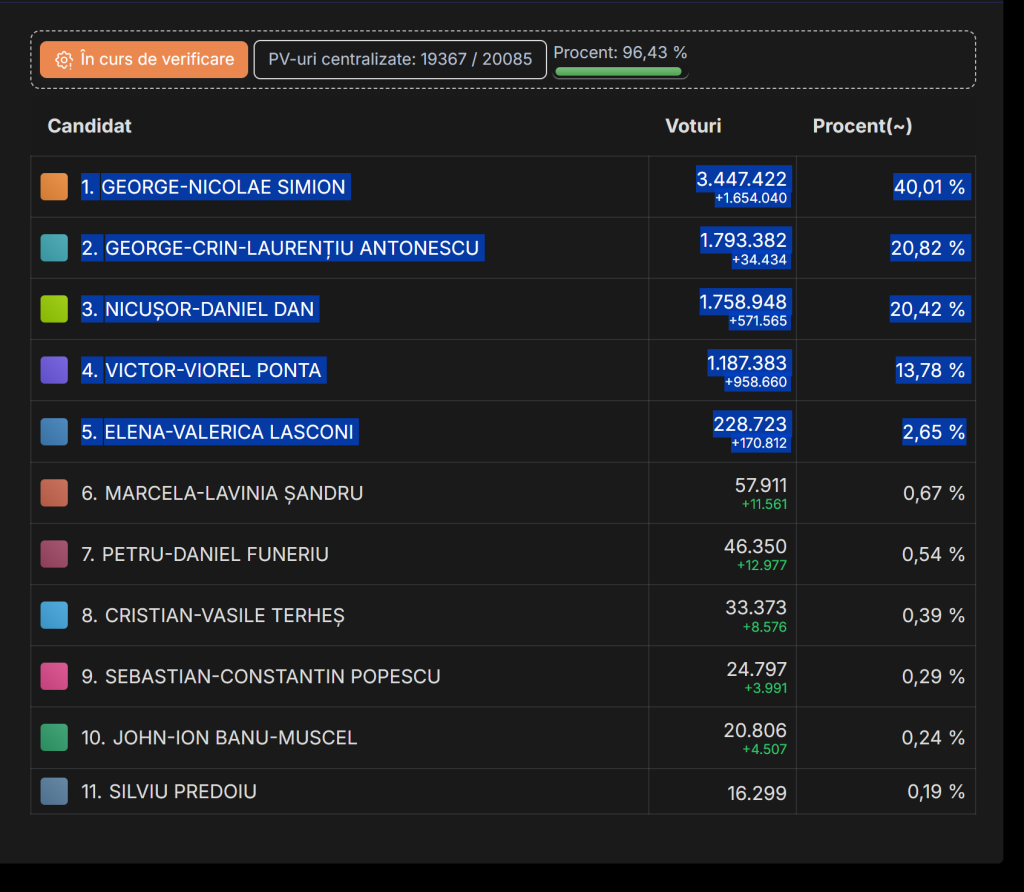Click percentage '2,65 %'
This screenshot has height=892, width=1024.
point(934,432)
